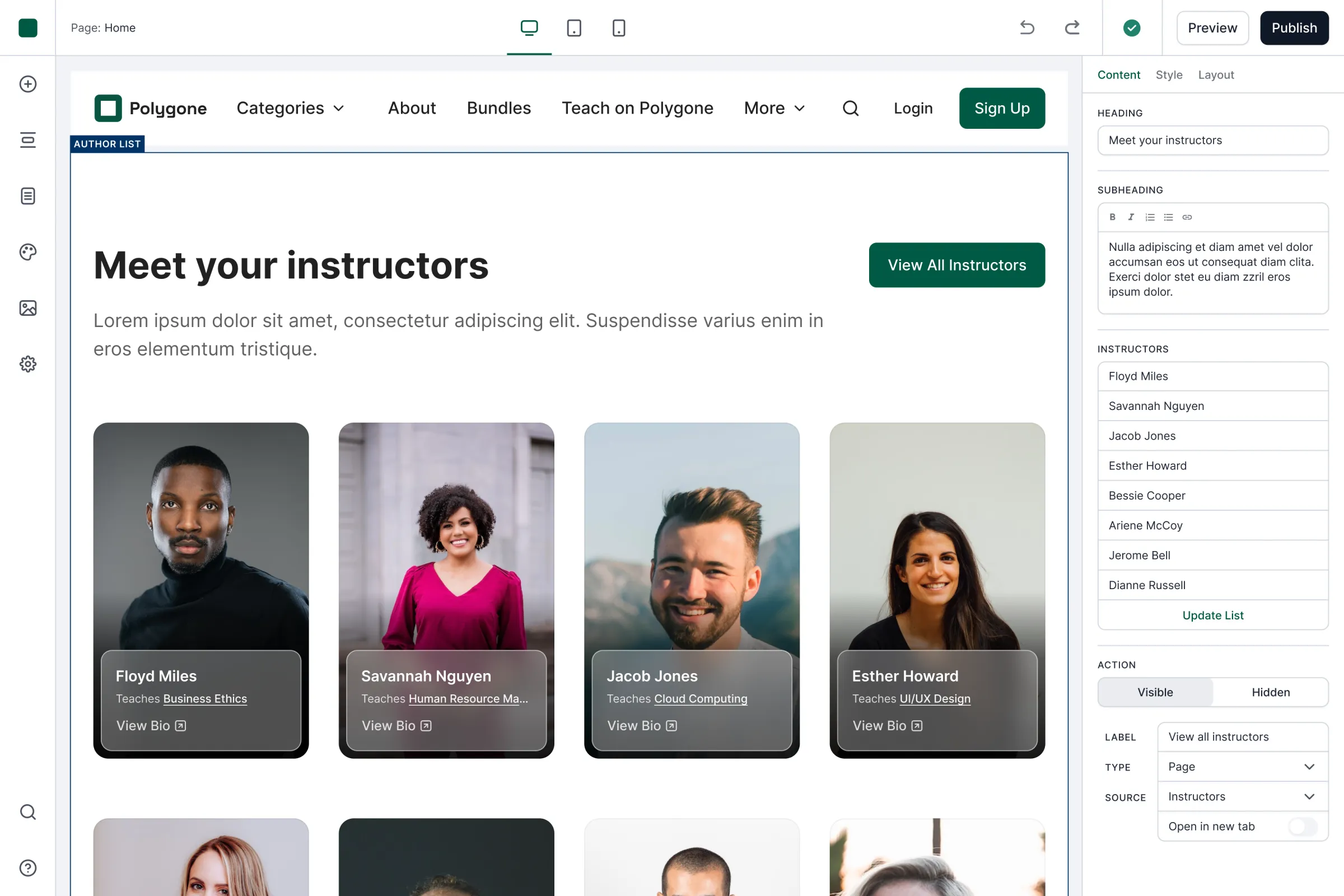Click the Polygone logo in site header
Image resolution: width=1344 pixels, height=896 pixels.
[x=150, y=108]
